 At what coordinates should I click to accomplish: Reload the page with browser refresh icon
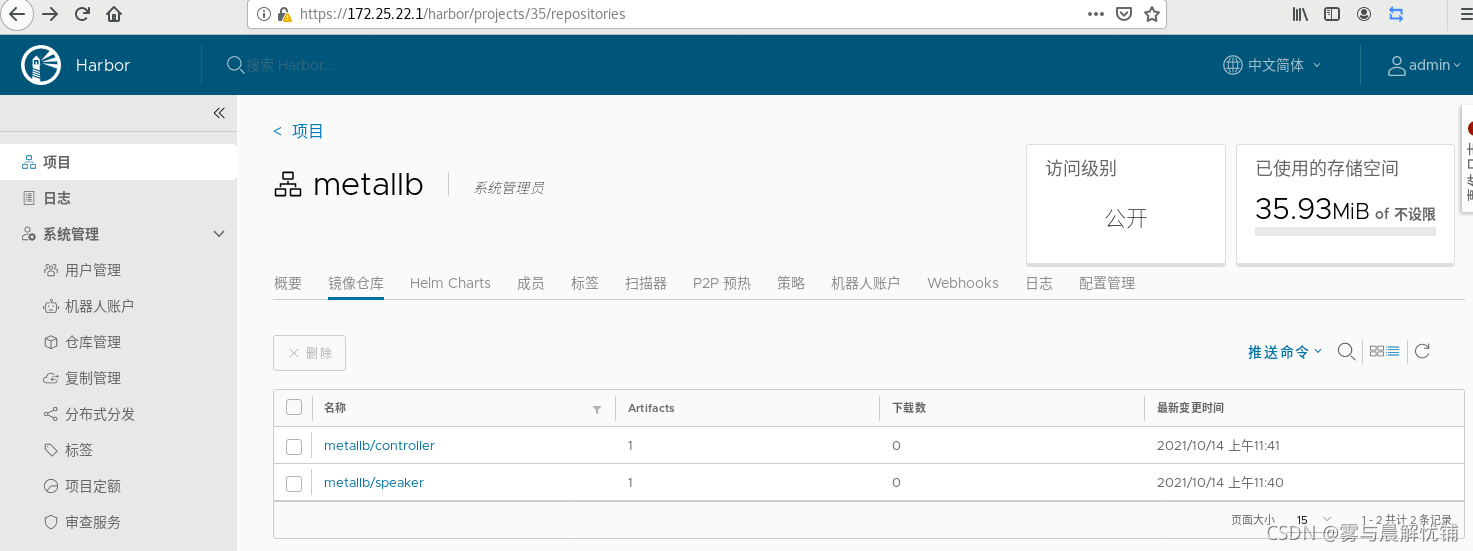point(82,14)
